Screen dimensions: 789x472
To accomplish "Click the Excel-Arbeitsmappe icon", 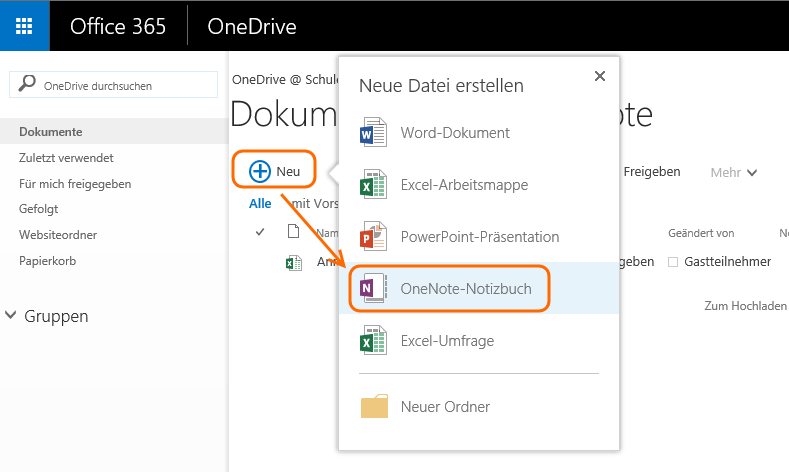I will pos(372,185).
